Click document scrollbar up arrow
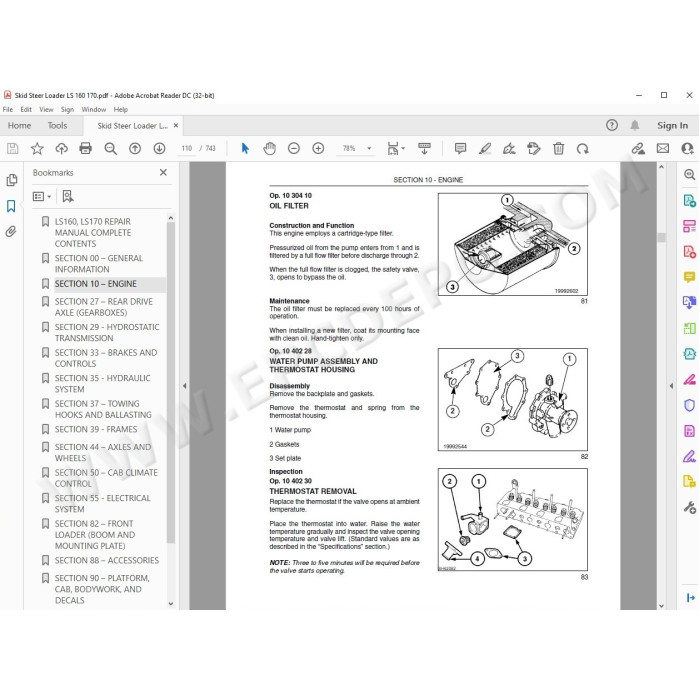 coord(661,167)
